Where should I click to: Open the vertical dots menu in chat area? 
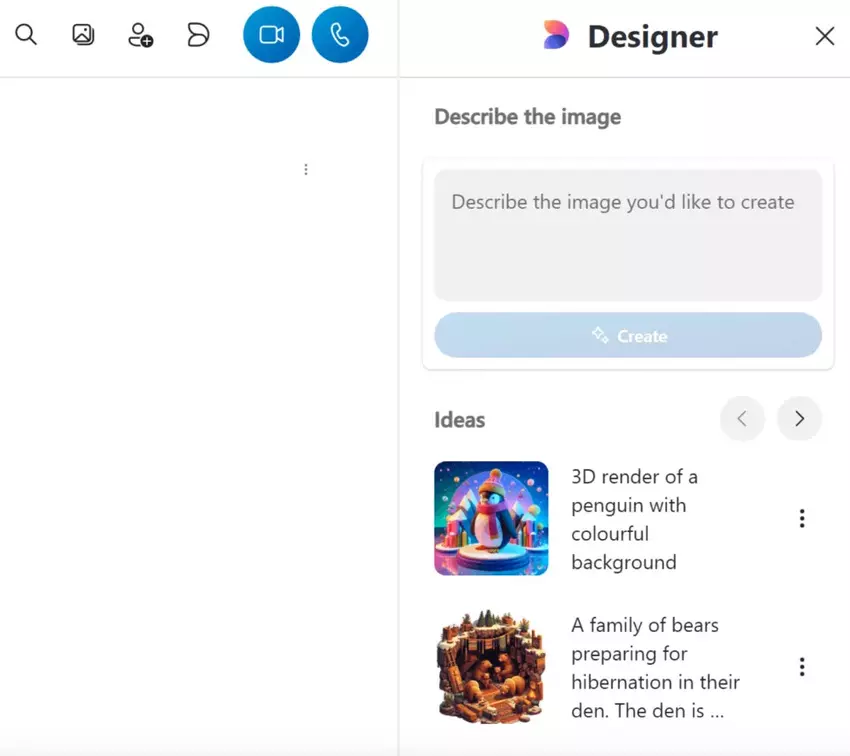306,170
